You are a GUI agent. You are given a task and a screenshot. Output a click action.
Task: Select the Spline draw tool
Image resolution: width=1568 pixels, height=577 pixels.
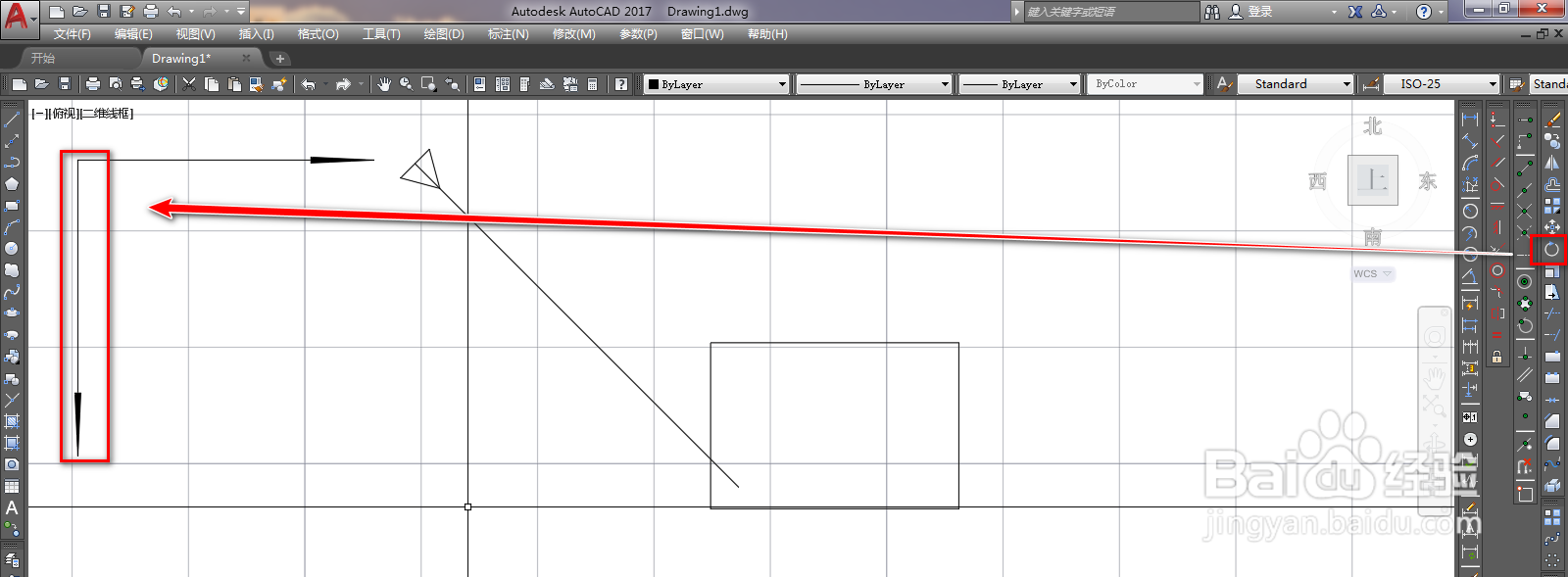(x=12, y=292)
